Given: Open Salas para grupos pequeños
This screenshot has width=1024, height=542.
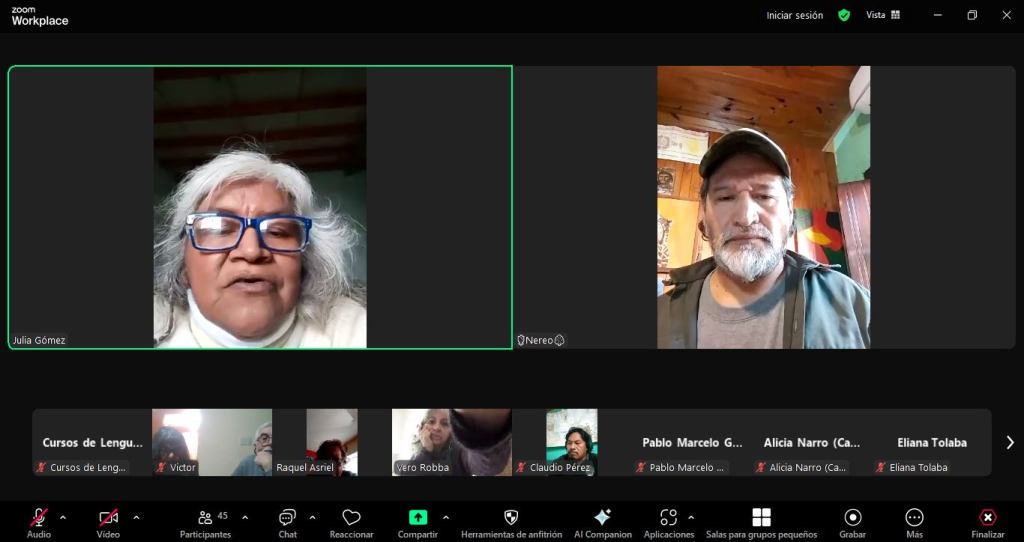Looking at the screenshot, I should click(x=761, y=517).
